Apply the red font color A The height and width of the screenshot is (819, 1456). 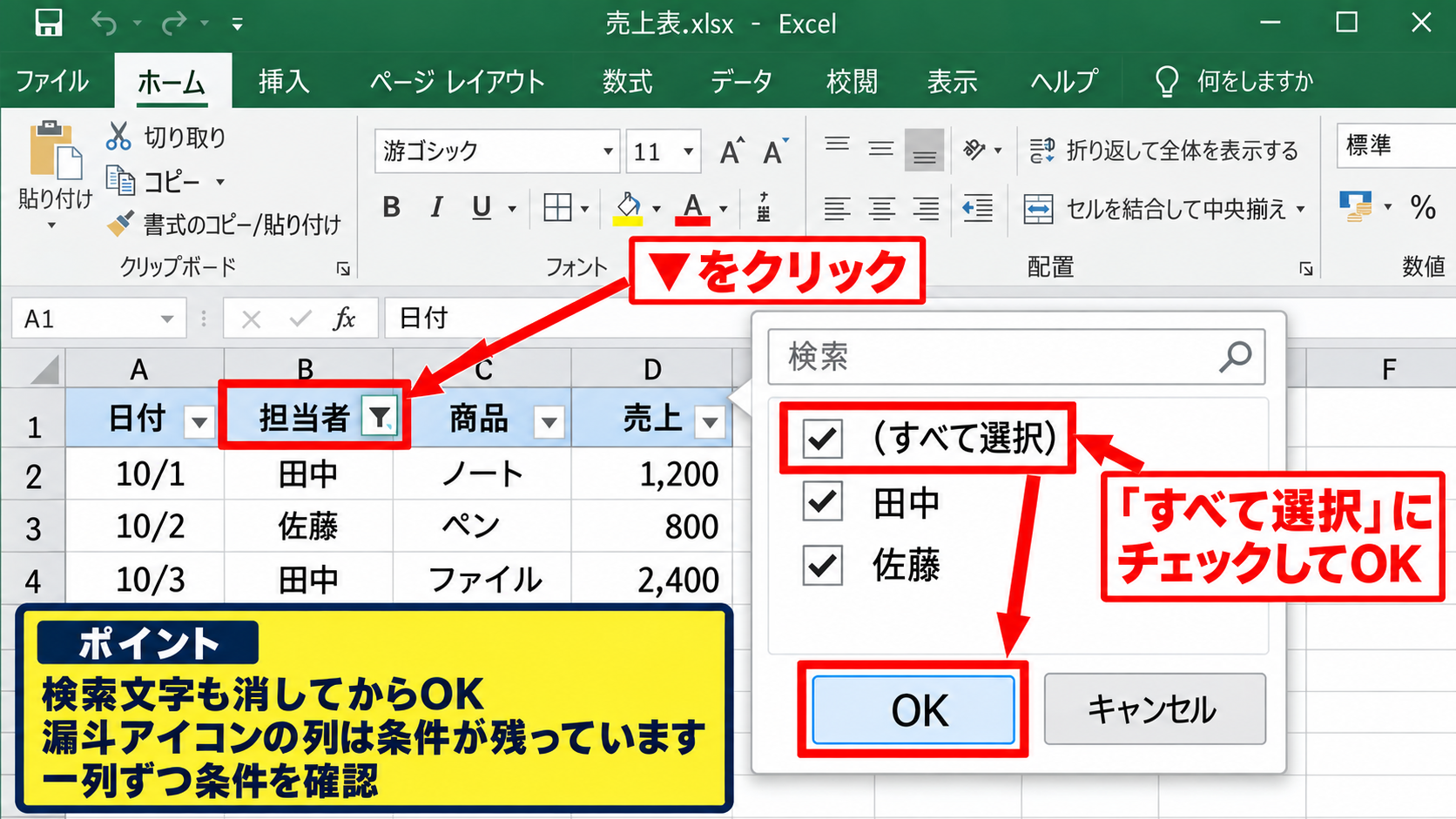[693, 208]
